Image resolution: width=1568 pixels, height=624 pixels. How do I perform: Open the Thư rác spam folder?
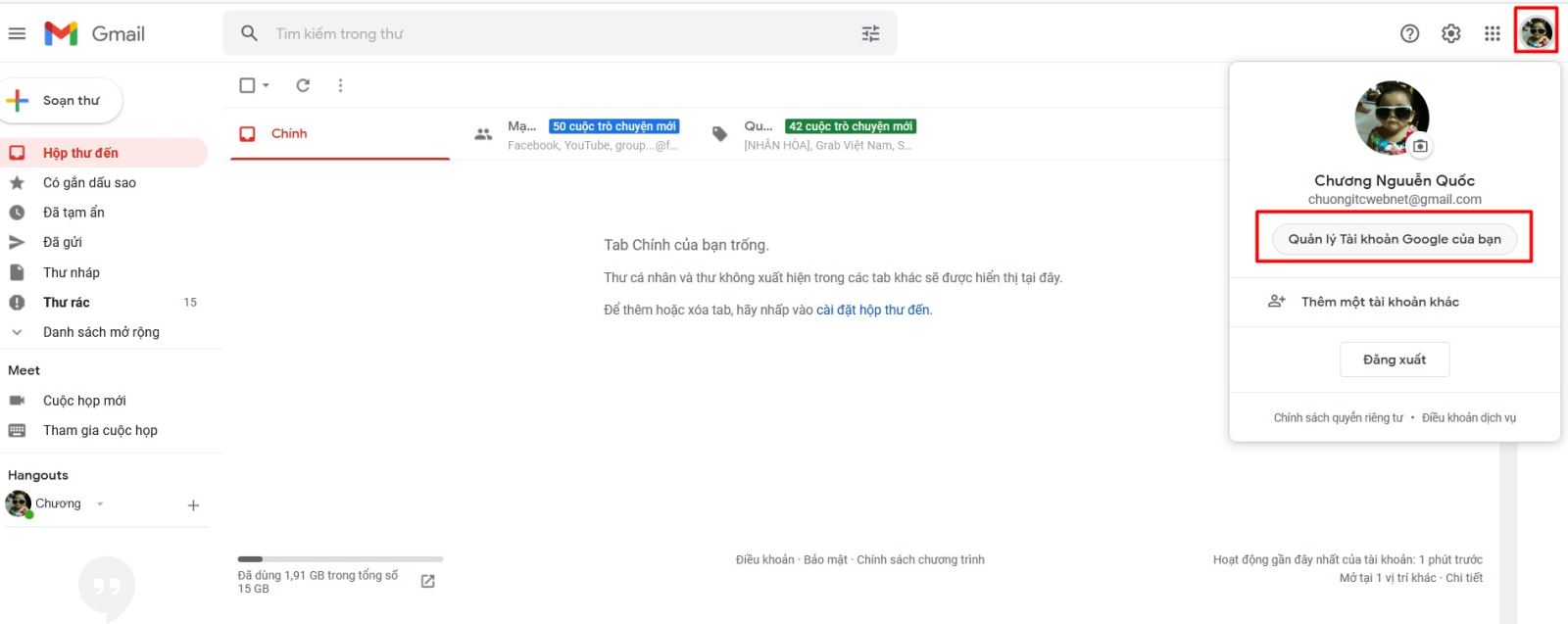click(67, 302)
